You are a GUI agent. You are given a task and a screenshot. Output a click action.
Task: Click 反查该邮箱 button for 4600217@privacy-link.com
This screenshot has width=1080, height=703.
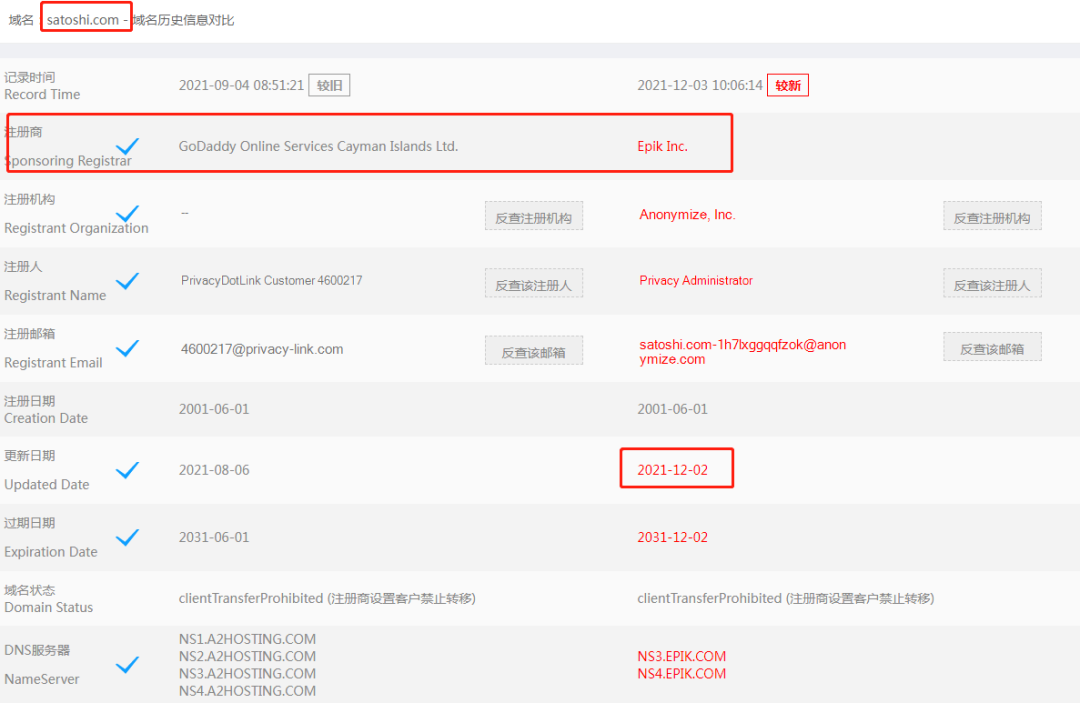534,350
